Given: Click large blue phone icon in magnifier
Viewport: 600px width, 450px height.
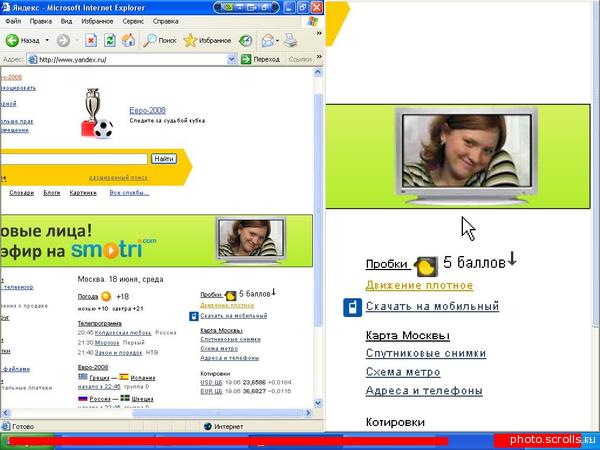Looking at the screenshot, I should tap(352, 307).
